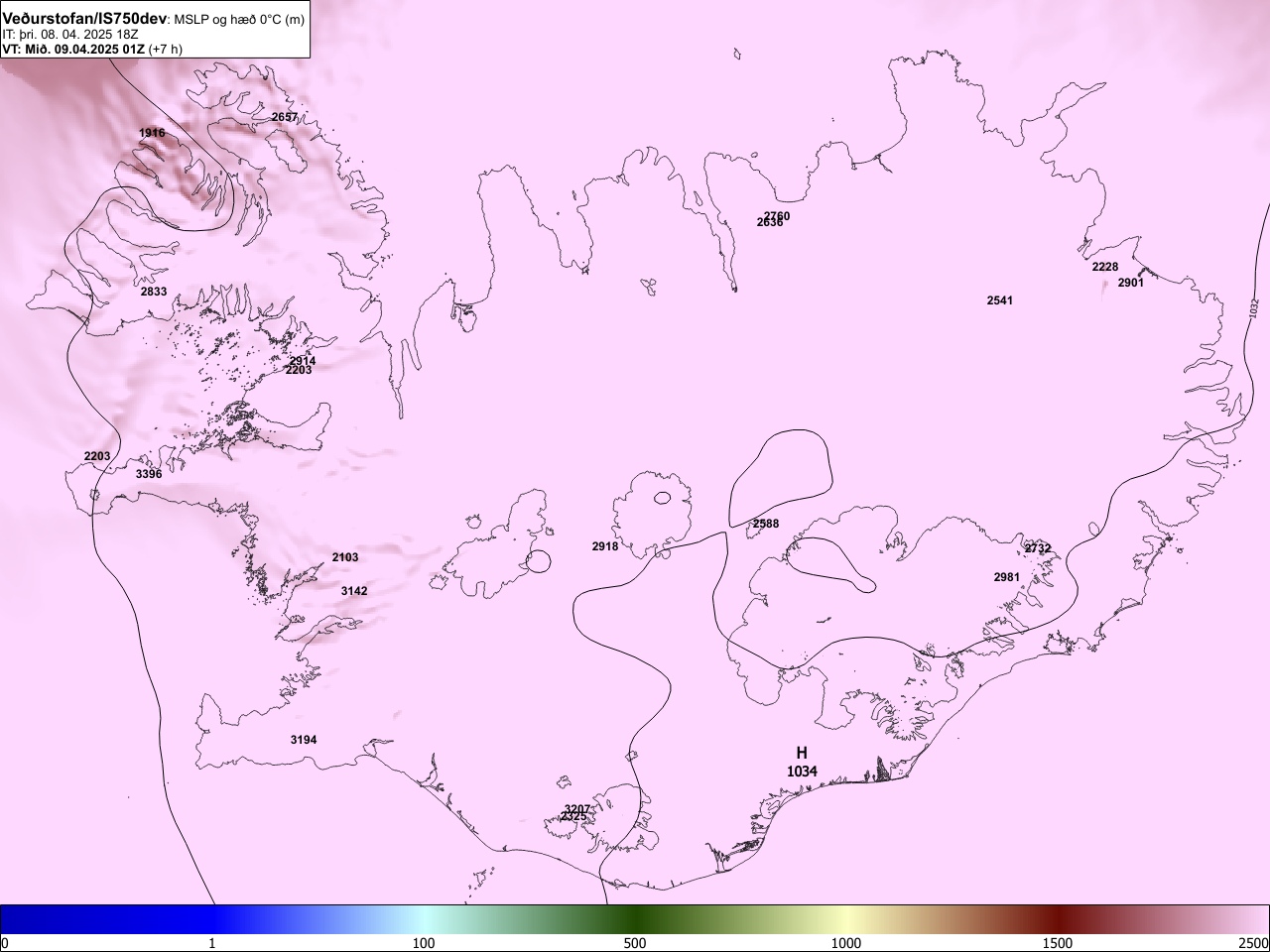Select the 3396 height label
Image resolution: width=1270 pixels, height=952 pixels.
(149, 474)
